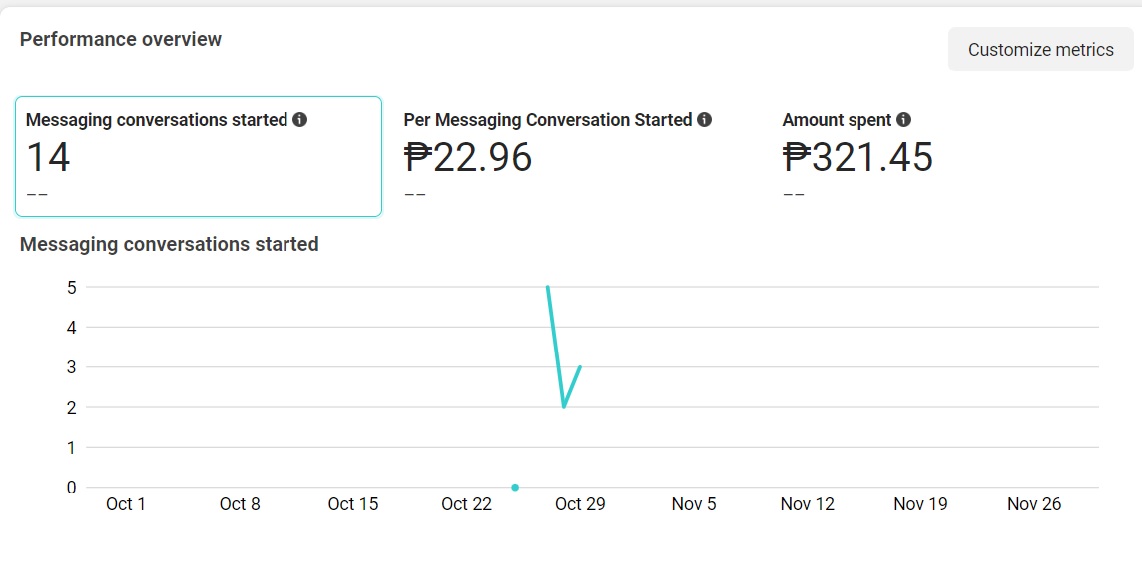Viewport: 1142px width, 563px height.
Task: Click the Oct 29 axis label
Action: (580, 504)
